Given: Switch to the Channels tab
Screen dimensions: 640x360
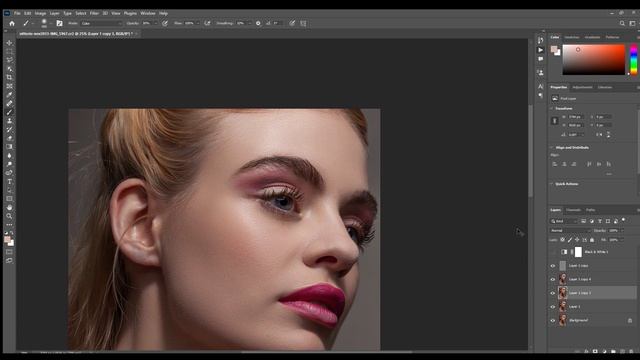Looking at the screenshot, I should [x=573, y=210].
